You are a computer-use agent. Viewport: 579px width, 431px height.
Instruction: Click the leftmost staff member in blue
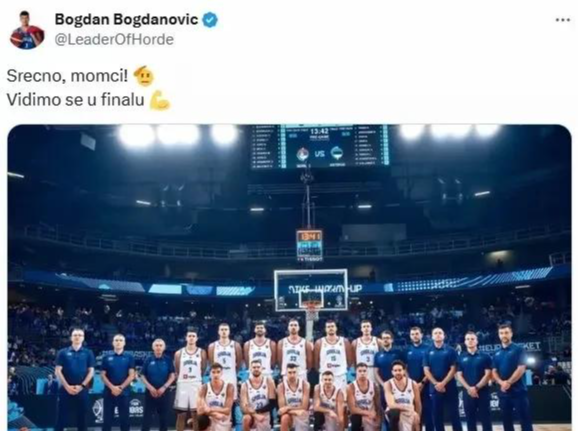coord(76,377)
